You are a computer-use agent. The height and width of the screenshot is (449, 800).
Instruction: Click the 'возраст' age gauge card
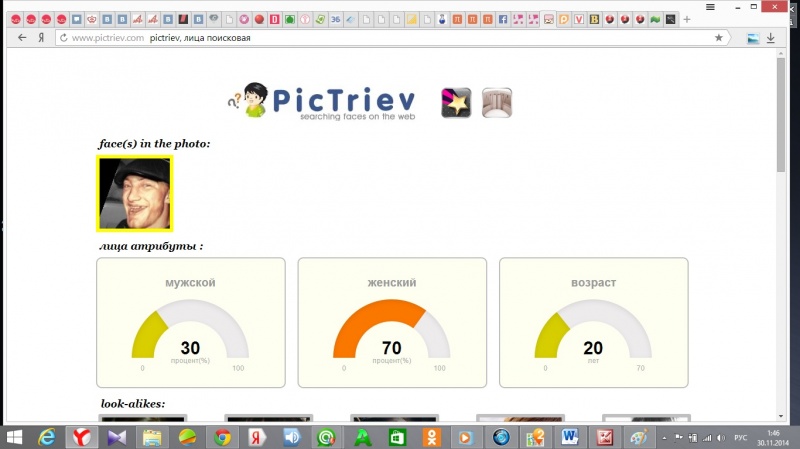(x=593, y=323)
